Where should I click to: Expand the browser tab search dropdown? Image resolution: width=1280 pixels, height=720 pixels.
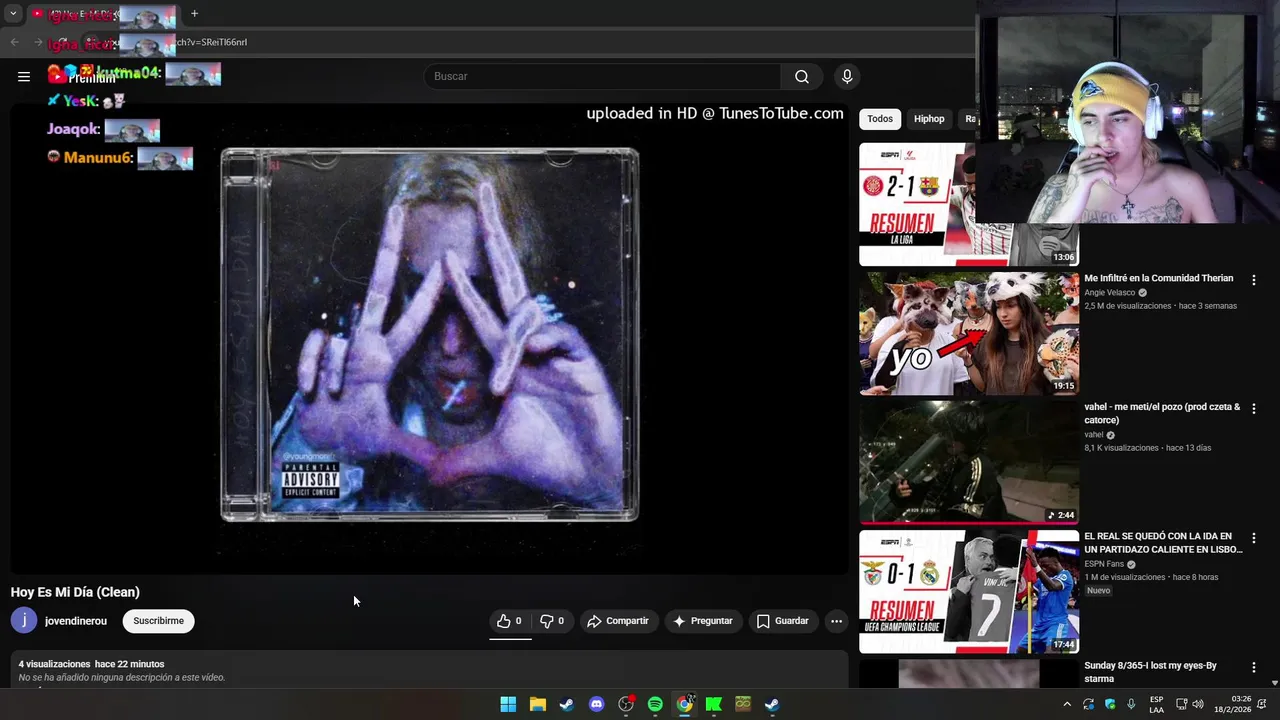tap(13, 14)
